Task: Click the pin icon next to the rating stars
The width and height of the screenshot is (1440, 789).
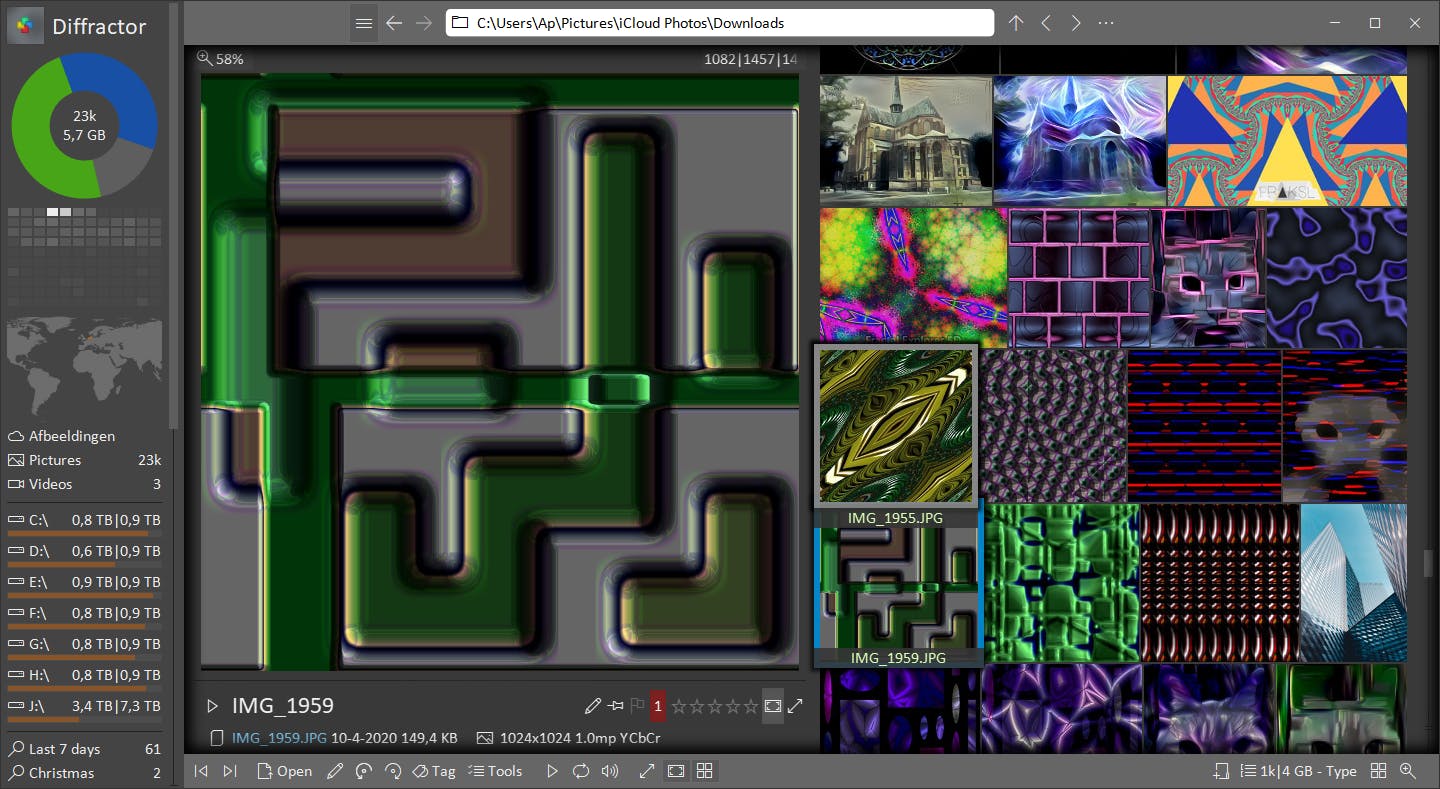Action: point(615,706)
